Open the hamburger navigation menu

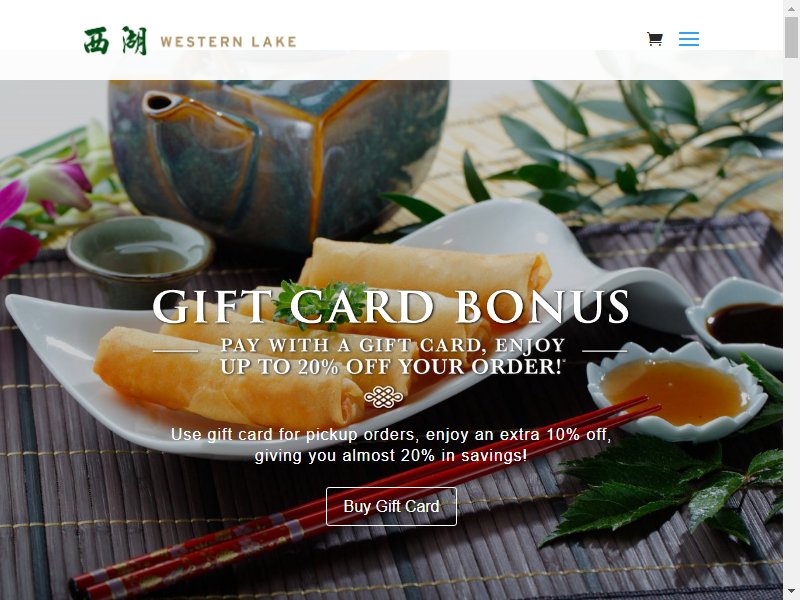(689, 39)
